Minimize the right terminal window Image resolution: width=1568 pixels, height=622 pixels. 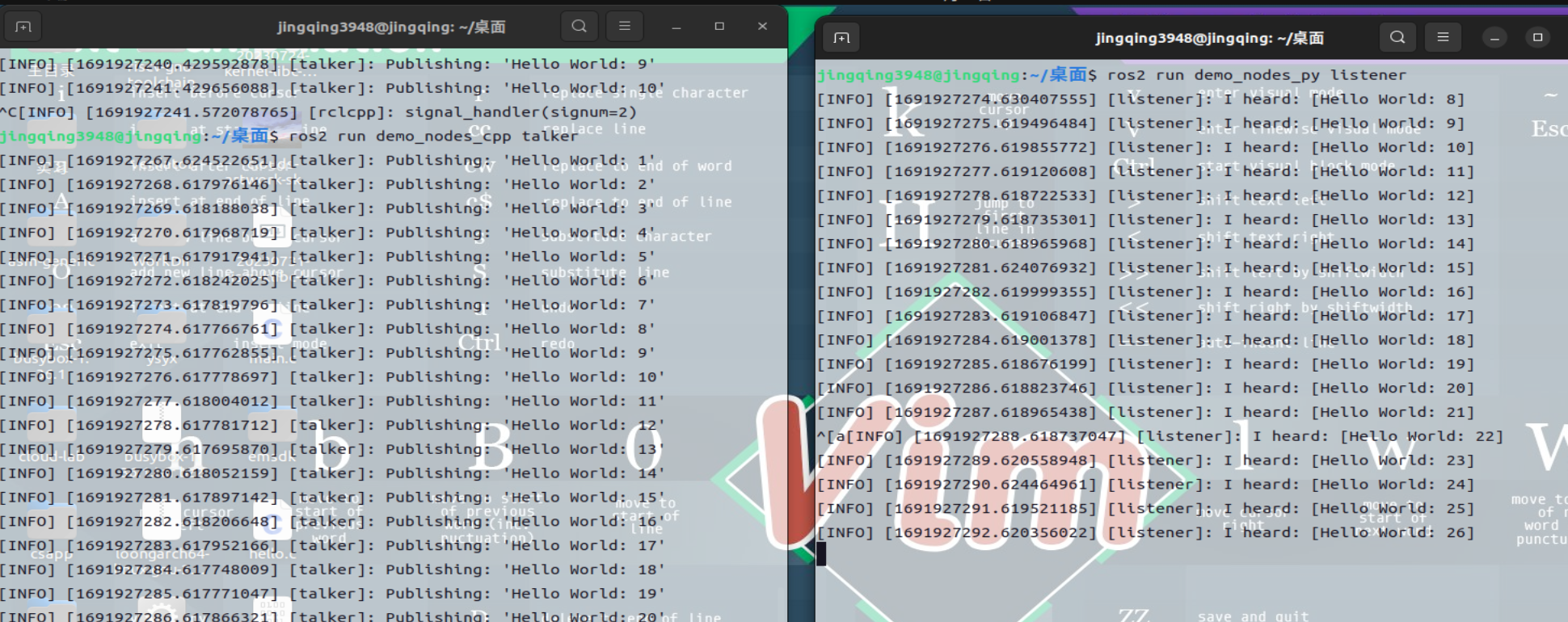(x=1494, y=38)
